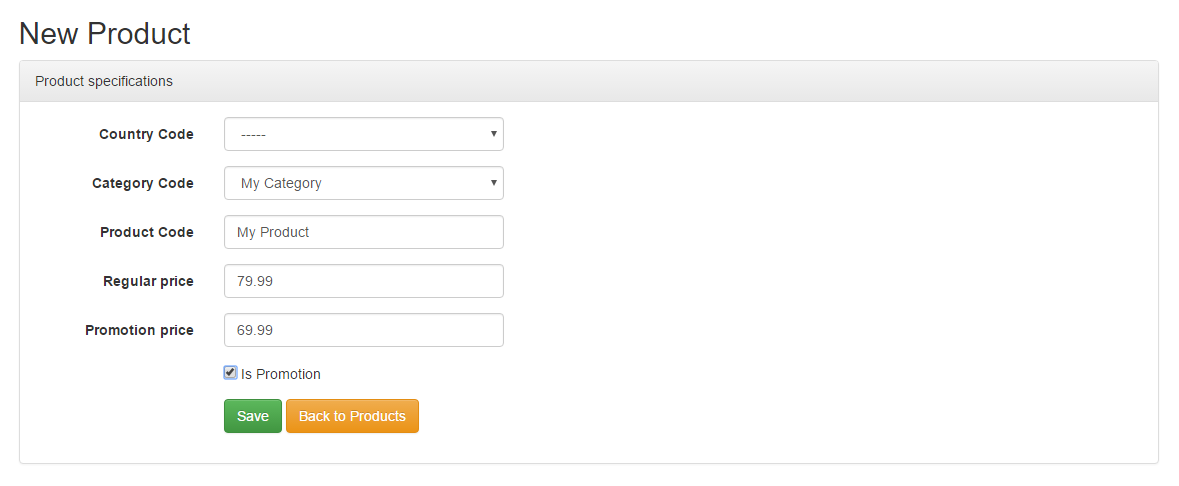The width and height of the screenshot is (1179, 486).
Task: Open the Country Code dropdown
Action: click(x=364, y=134)
